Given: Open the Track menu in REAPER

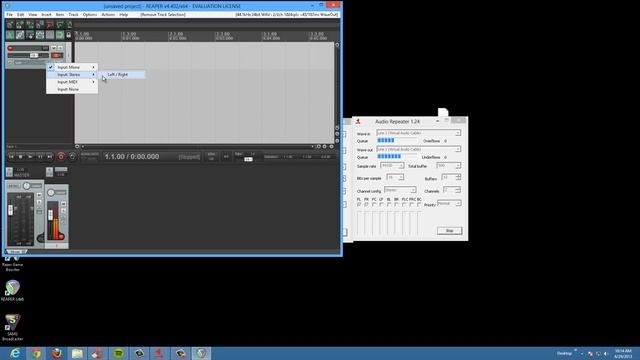Looking at the screenshot, I should pyautogui.click(x=73, y=15).
